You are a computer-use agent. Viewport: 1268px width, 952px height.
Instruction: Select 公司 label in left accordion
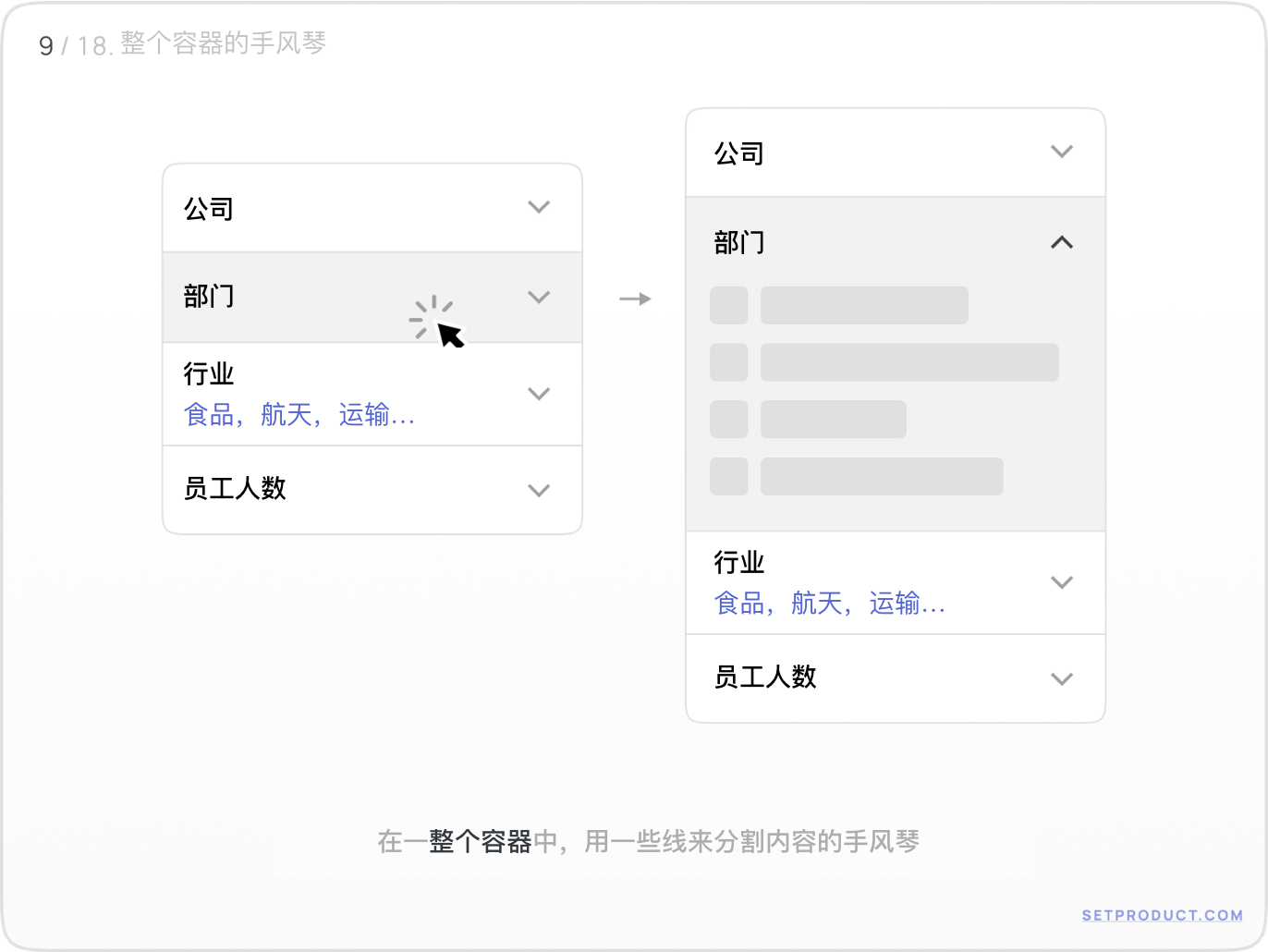coord(209,209)
